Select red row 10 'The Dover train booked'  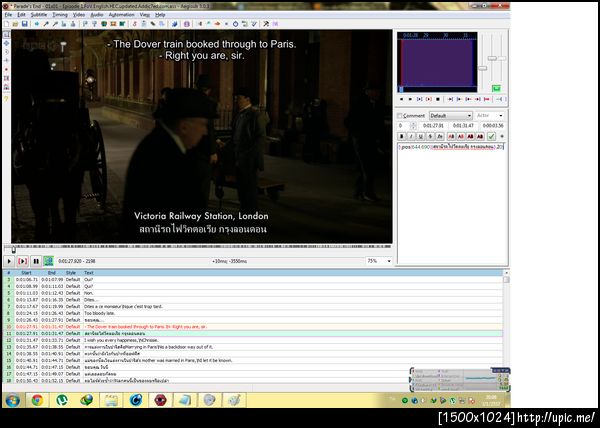pyautogui.click(x=253, y=327)
